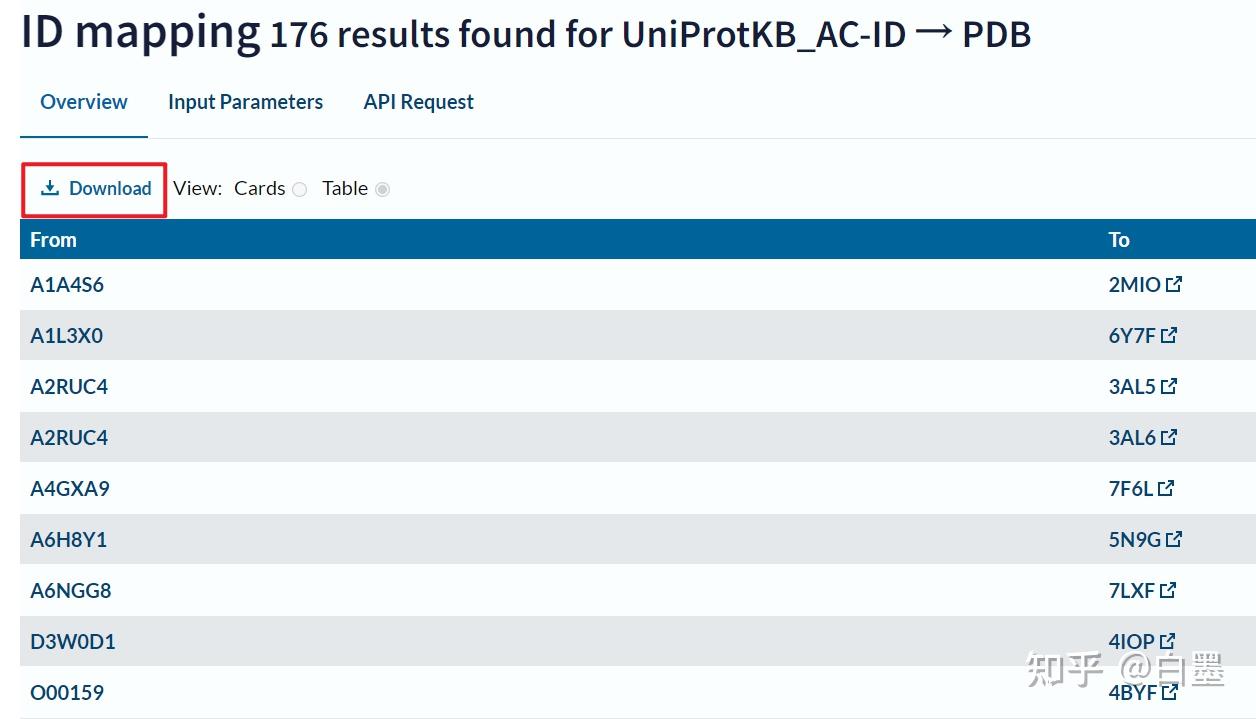The width and height of the screenshot is (1256, 719).
Task: Open external link icon next to 2MIO
Action: click(1173, 283)
